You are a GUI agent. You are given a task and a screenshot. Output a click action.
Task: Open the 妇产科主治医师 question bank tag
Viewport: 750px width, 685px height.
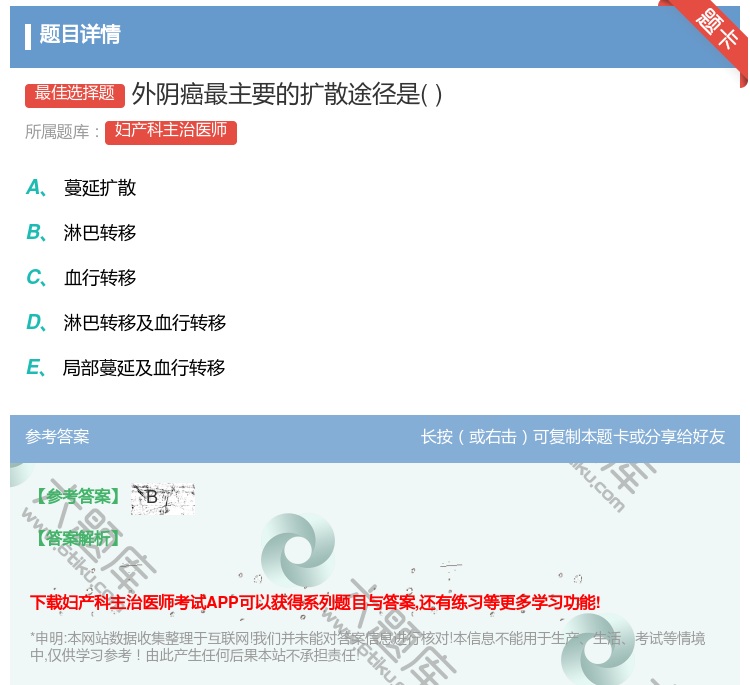pyautogui.click(x=171, y=132)
